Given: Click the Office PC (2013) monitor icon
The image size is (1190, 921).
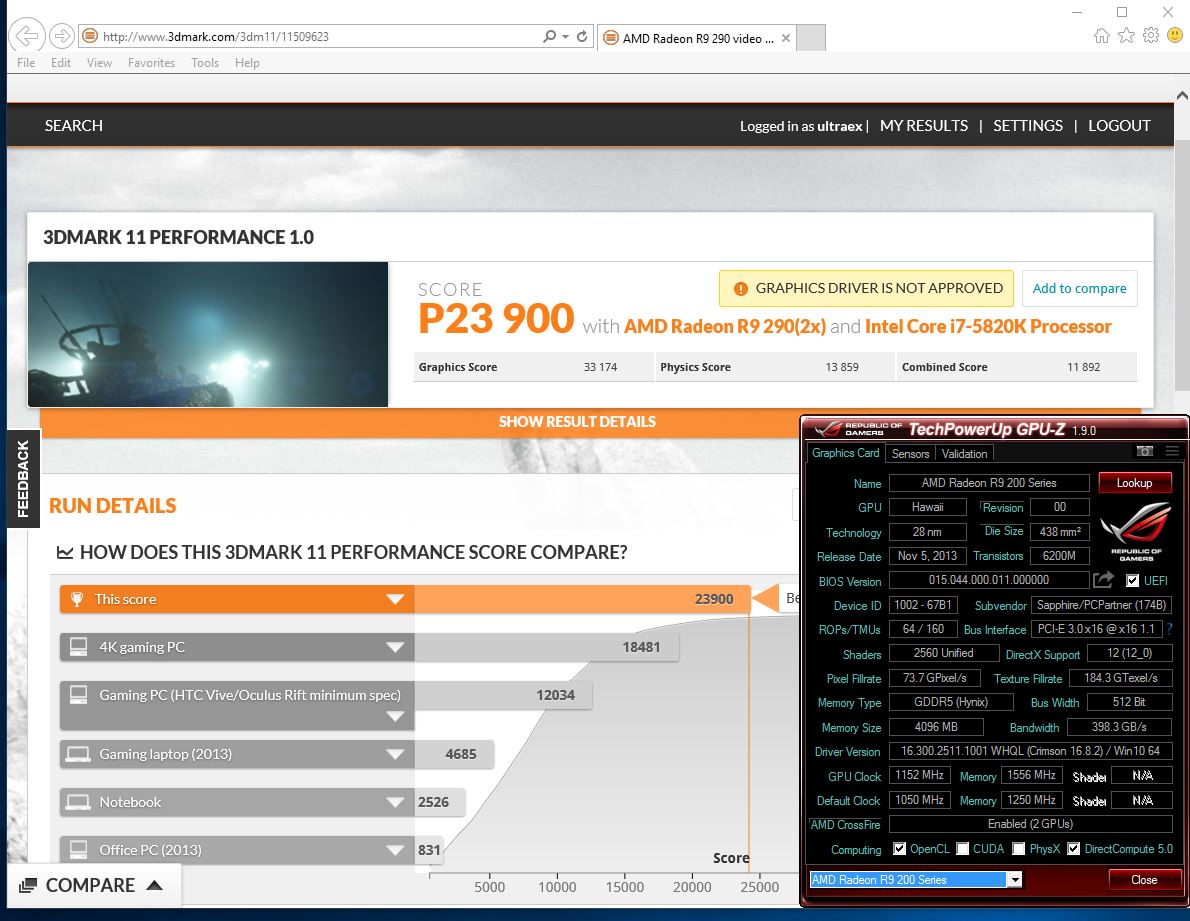Looking at the screenshot, I should pyautogui.click(x=78, y=850).
